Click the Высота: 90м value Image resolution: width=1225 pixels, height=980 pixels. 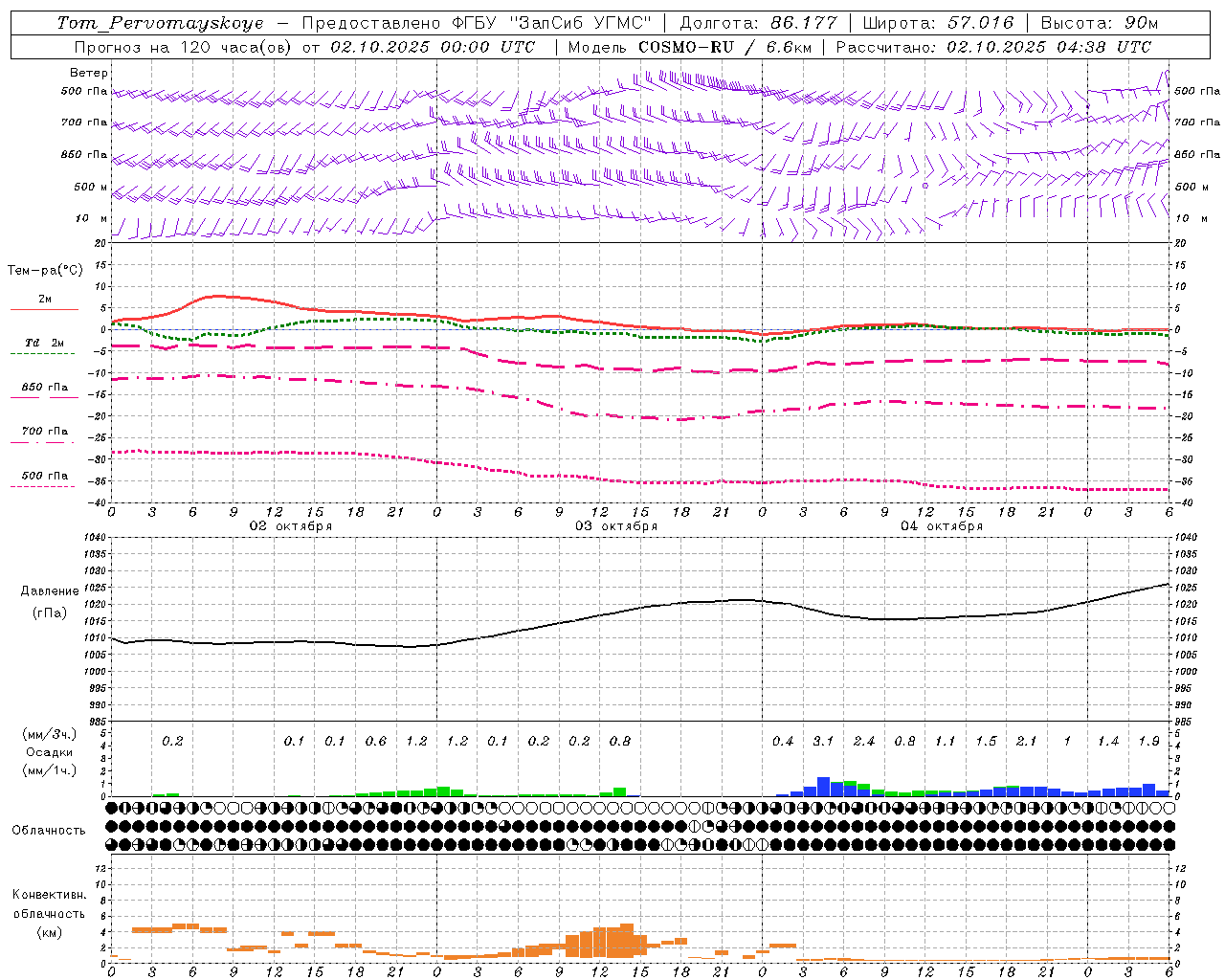pos(1100,23)
